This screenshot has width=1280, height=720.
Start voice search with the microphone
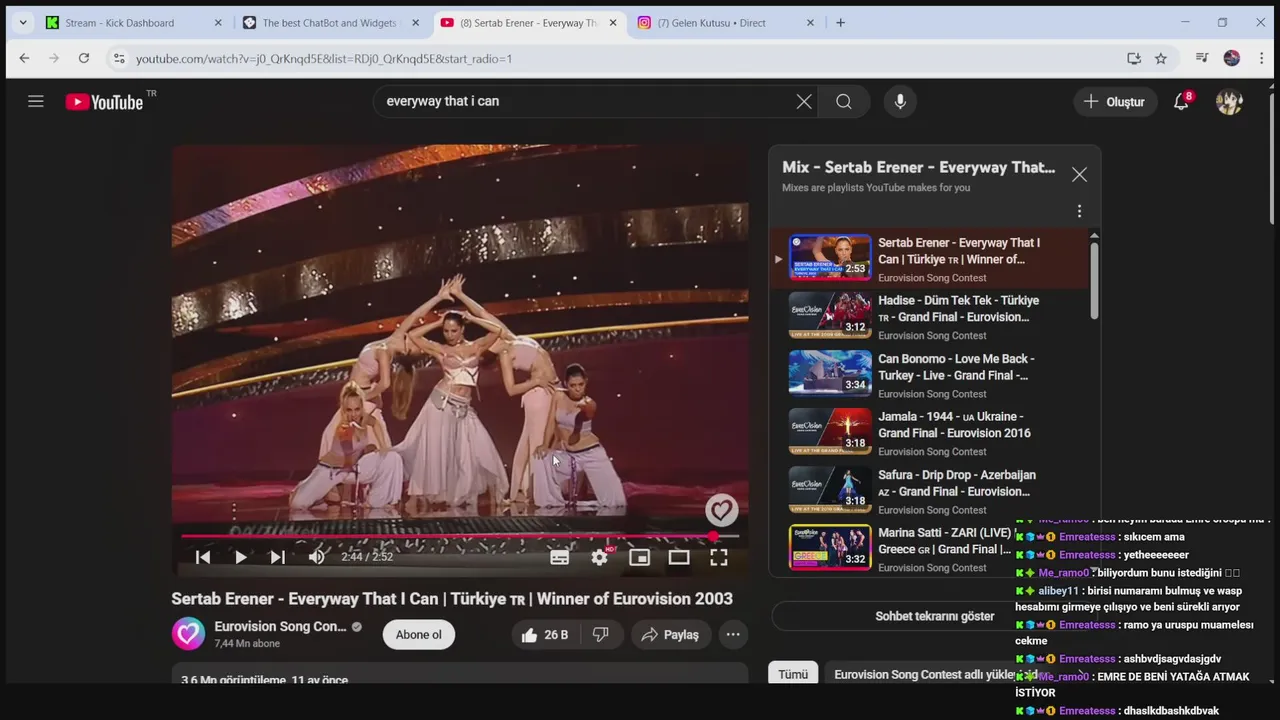click(x=900, y=101)
